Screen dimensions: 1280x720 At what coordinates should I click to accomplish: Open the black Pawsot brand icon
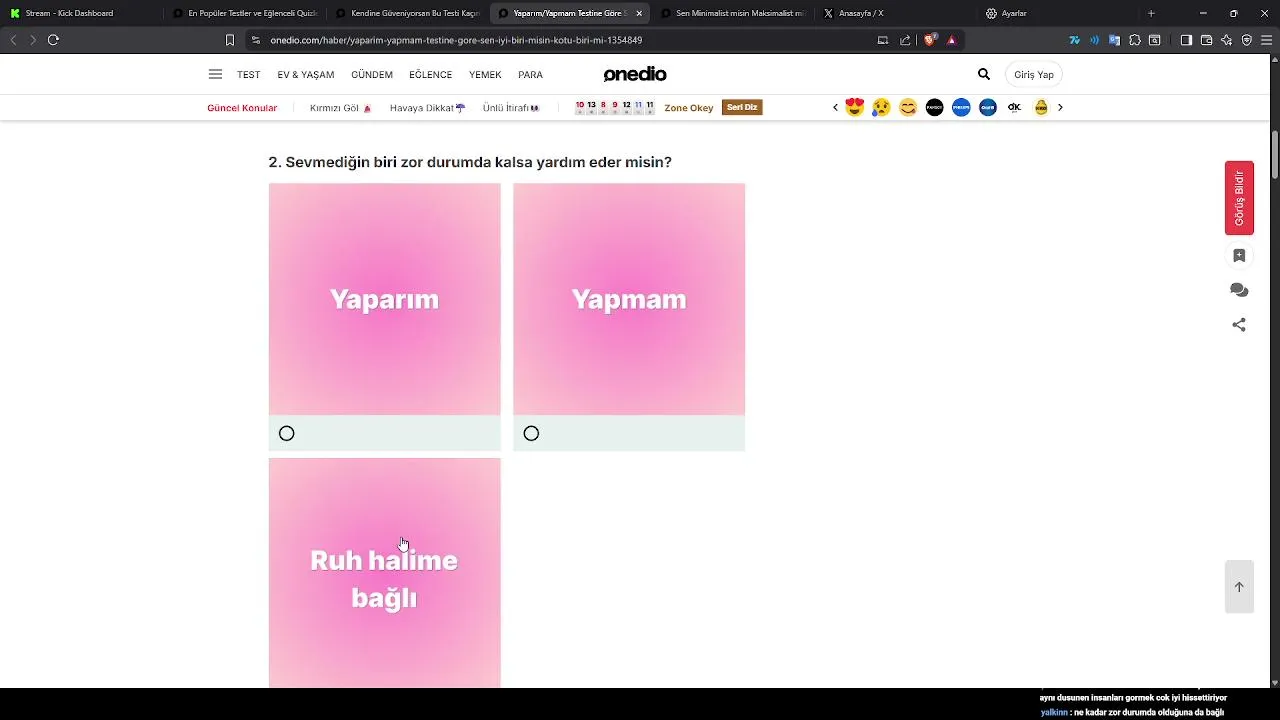[934, 107]
